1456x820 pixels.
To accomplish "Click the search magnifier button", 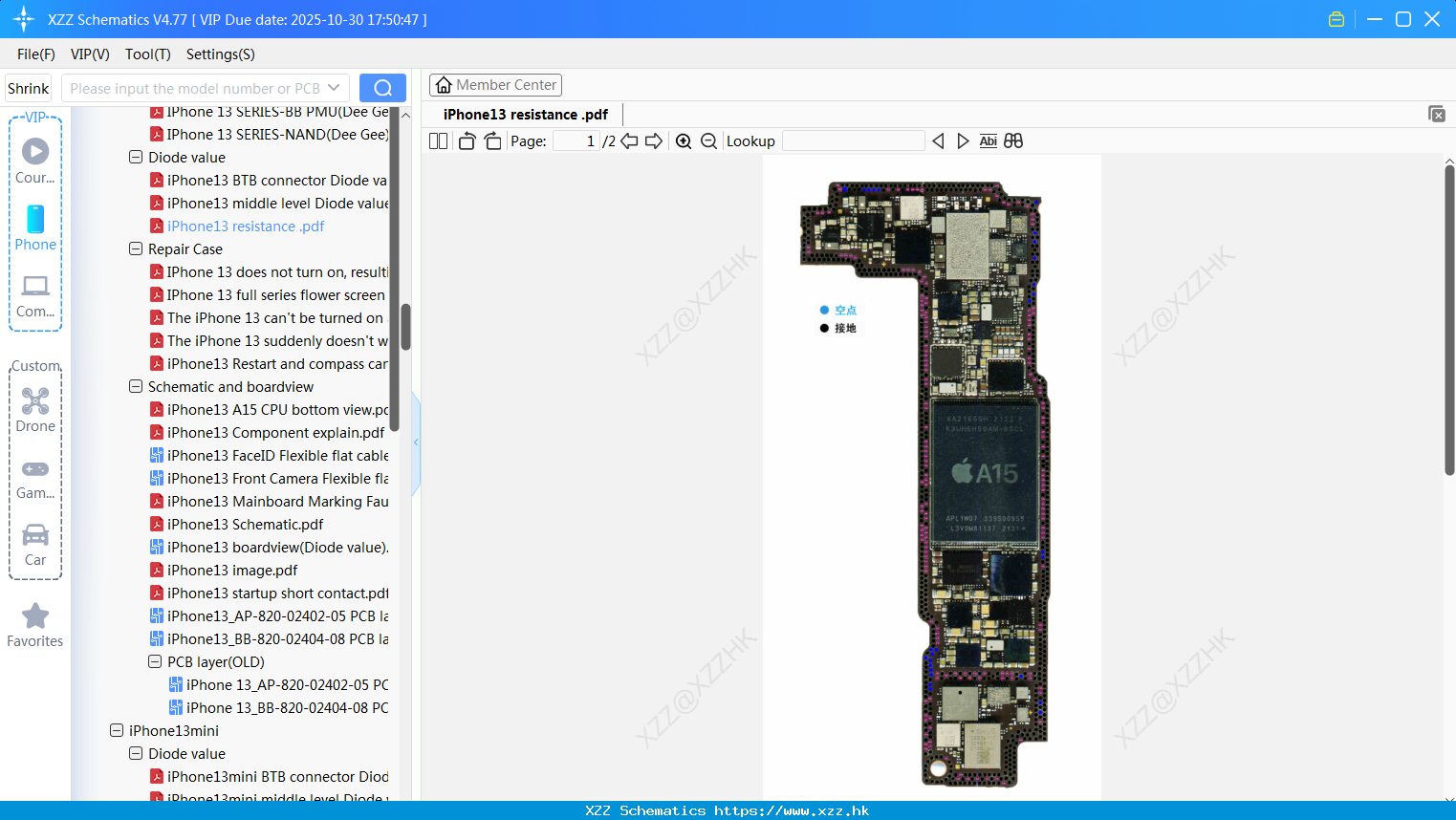I will pos(382,88).
